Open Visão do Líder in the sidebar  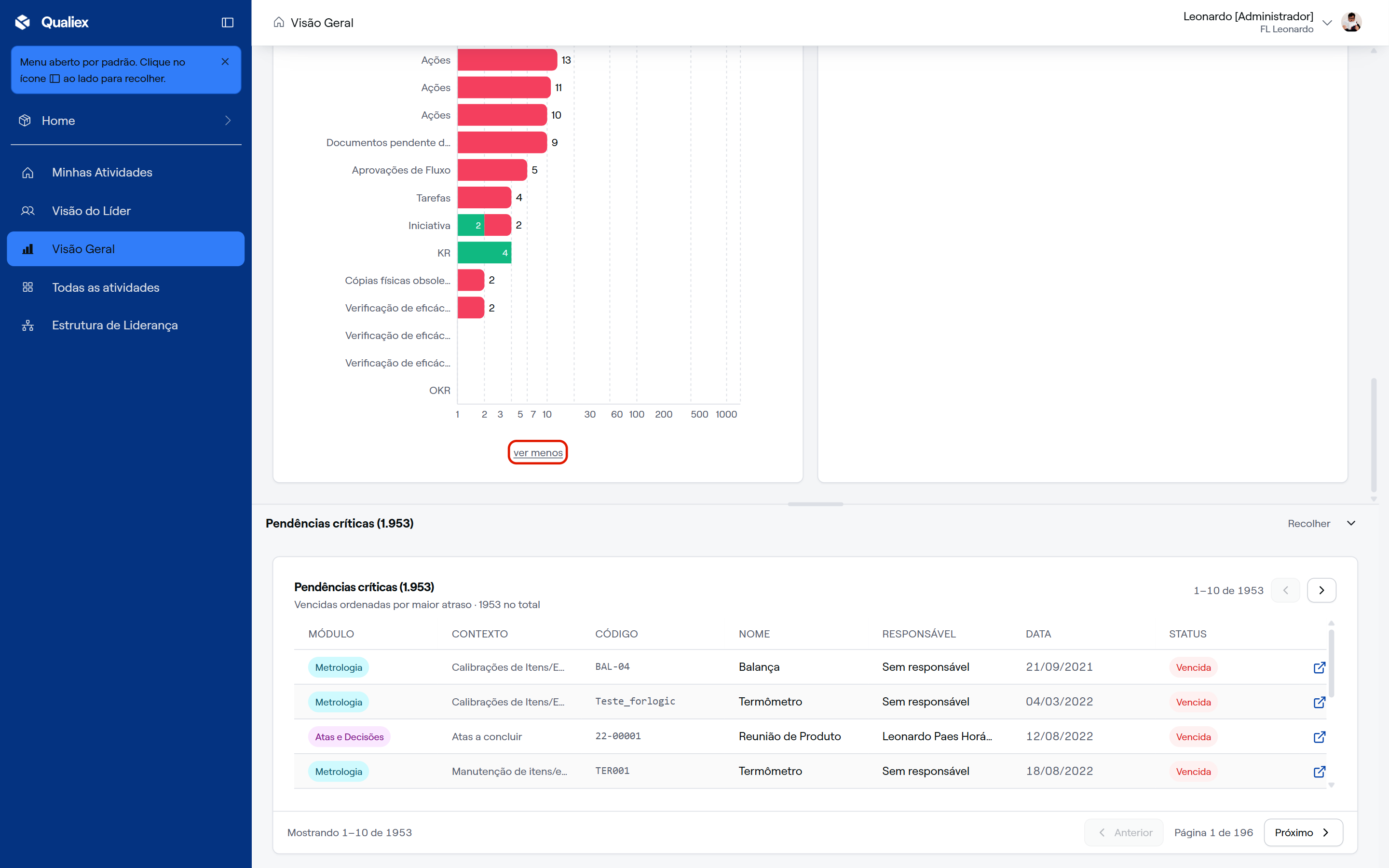(x=126, y=211)
